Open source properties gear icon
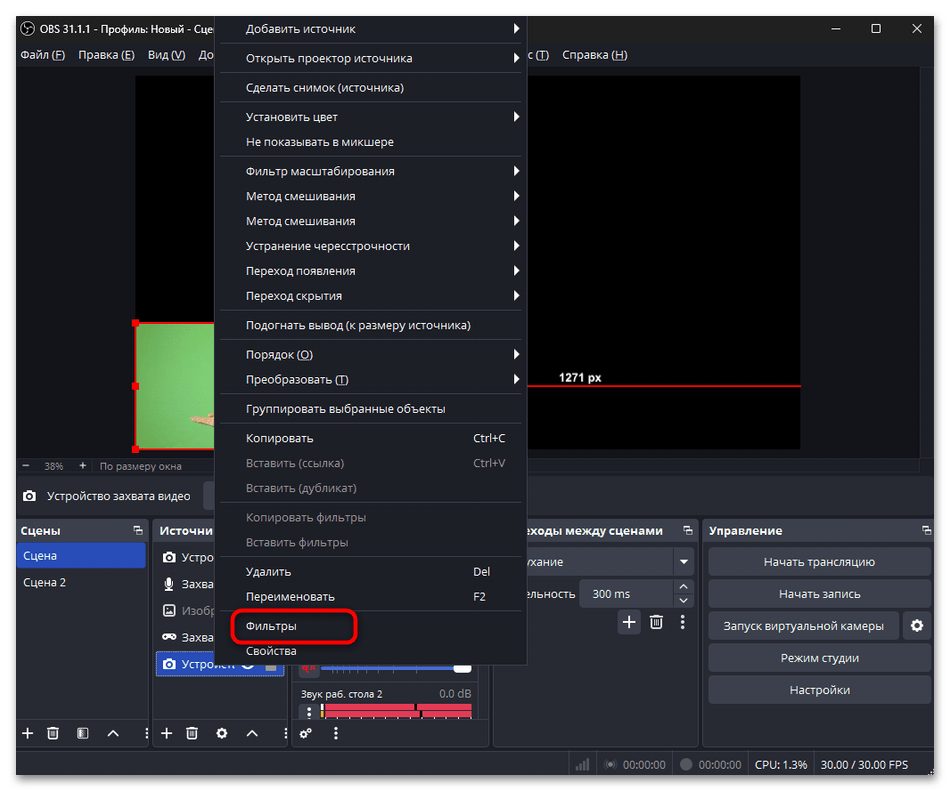950x791 pixels. click(x=222, y=733)
